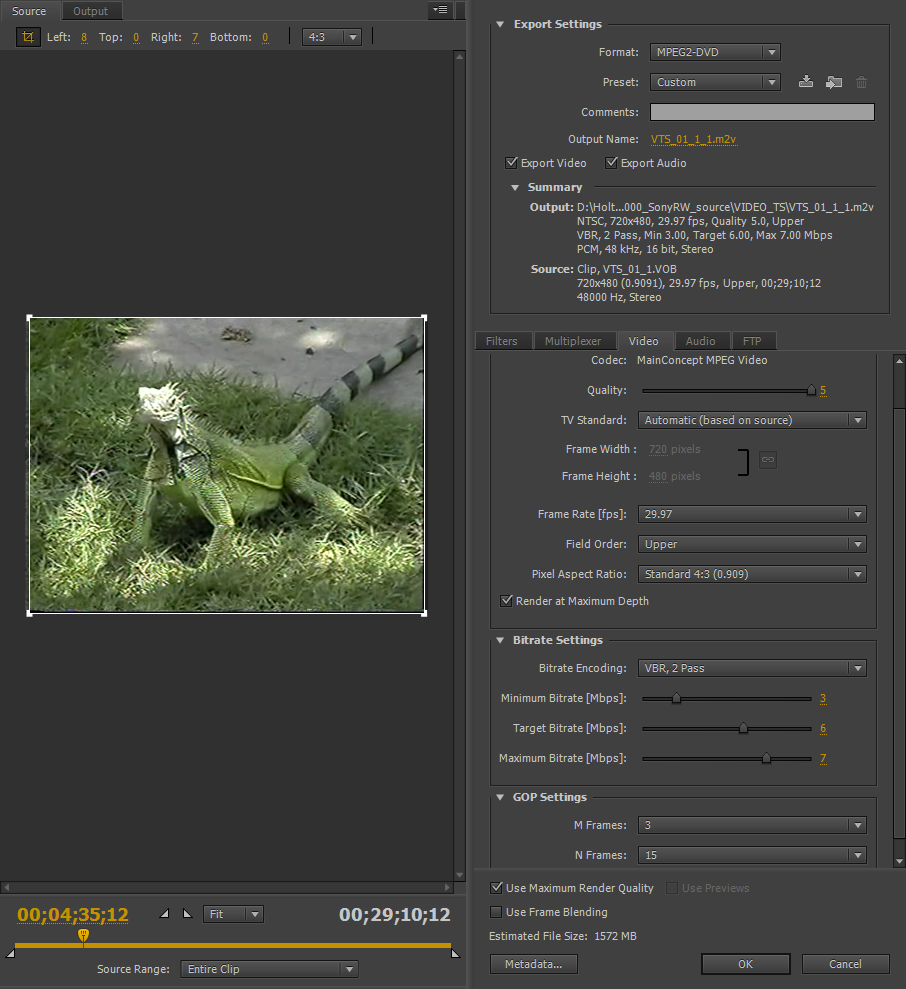This screenshot has width=906, height=989.
Task: Open the Bitrate Encoding dropdown
Action: pos(752,668)
